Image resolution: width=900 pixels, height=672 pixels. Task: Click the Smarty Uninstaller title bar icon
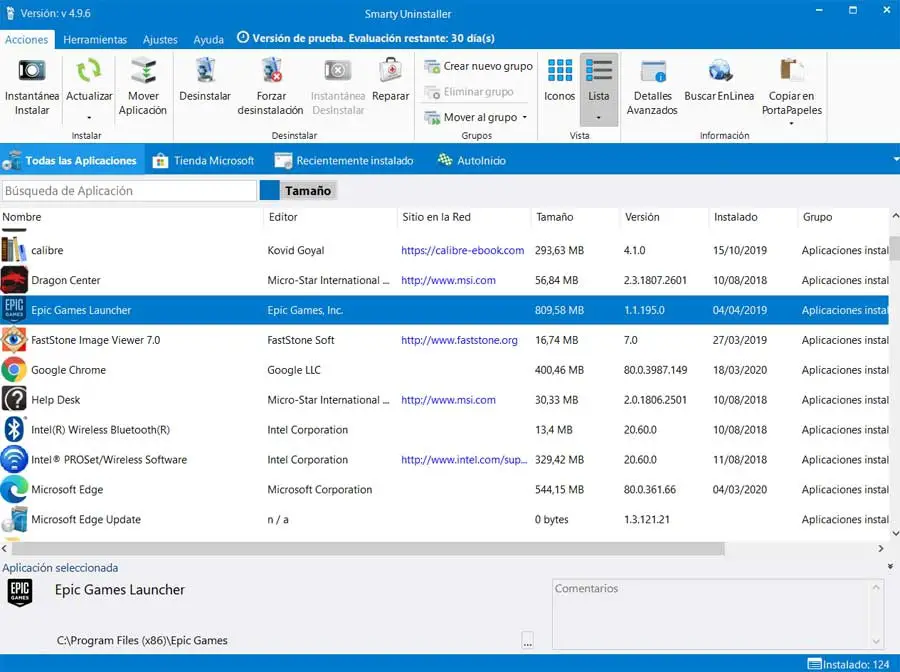click(x=10, y=13)
